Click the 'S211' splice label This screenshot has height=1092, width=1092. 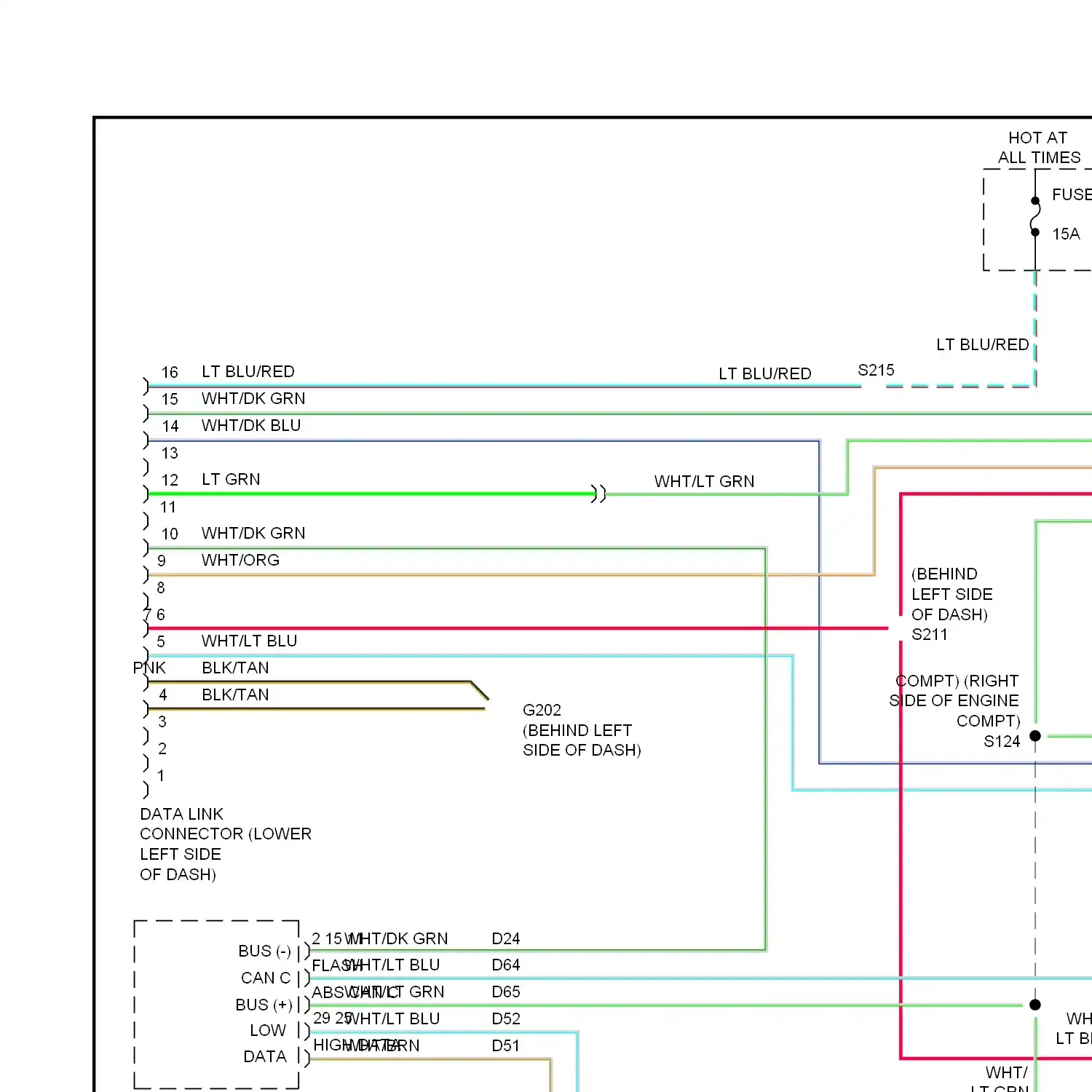point(930,634)
